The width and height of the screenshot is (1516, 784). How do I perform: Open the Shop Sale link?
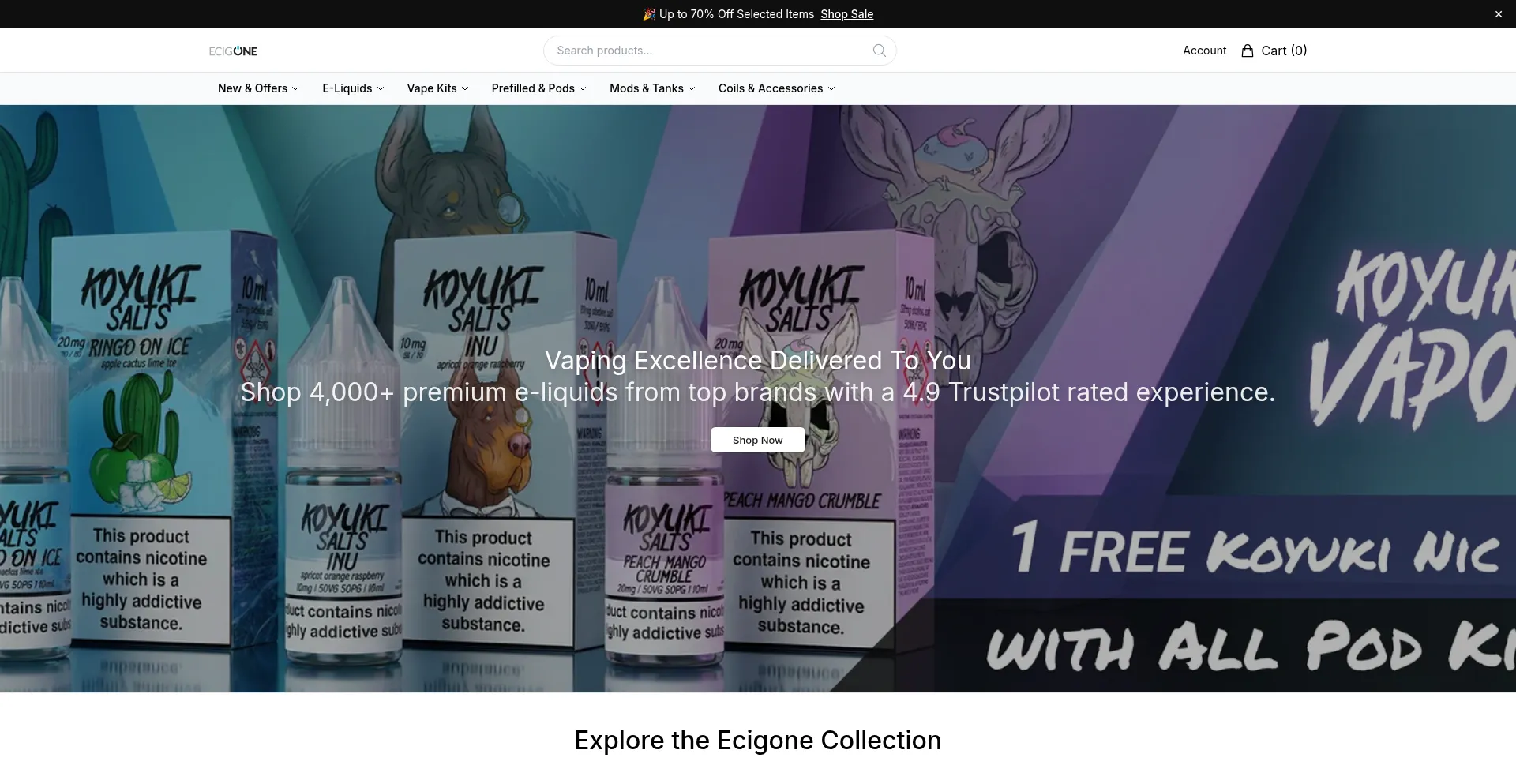846,14
